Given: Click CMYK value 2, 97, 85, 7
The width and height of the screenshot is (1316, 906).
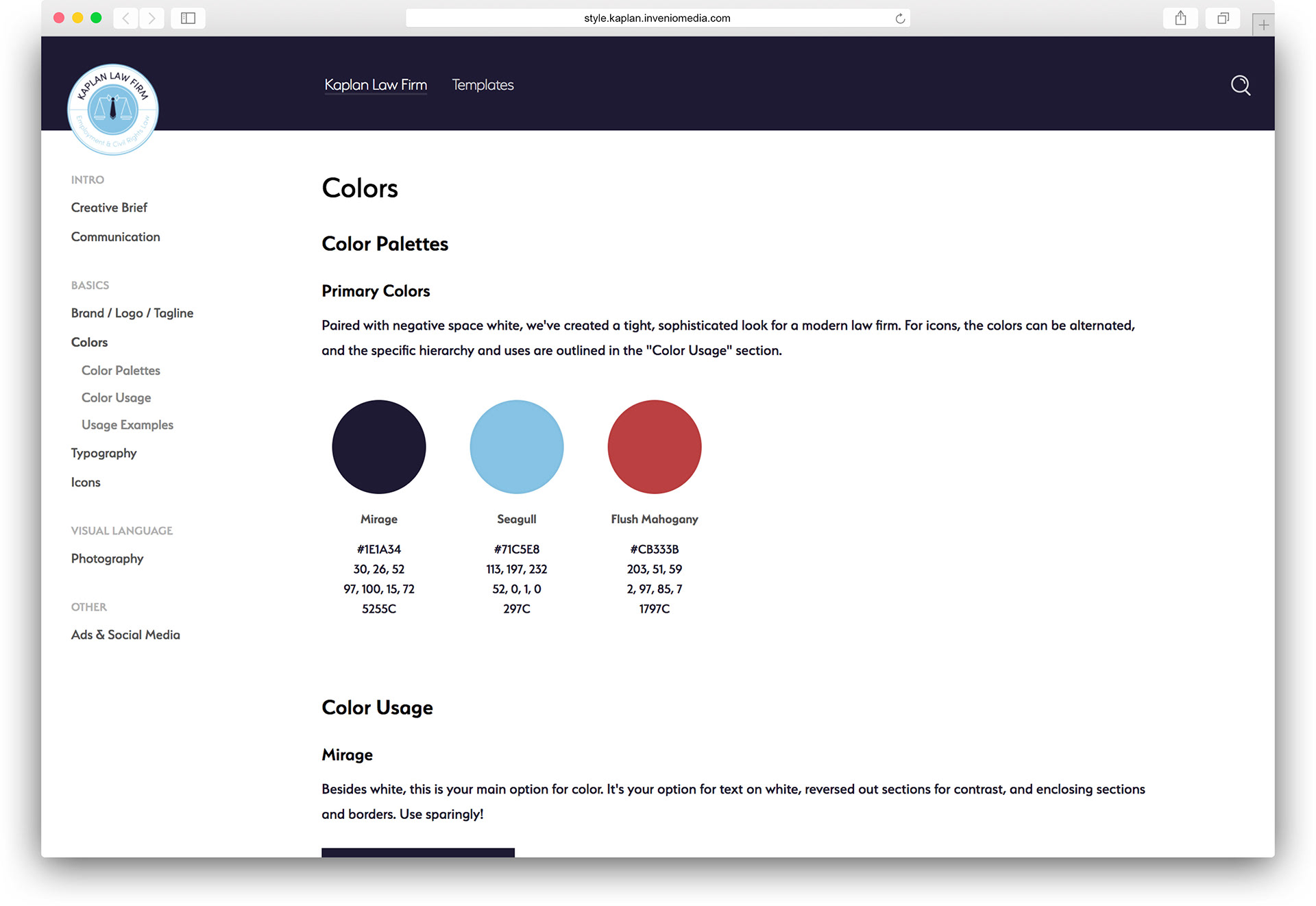Looking at the screenshot, I should [x=655, y=589].
